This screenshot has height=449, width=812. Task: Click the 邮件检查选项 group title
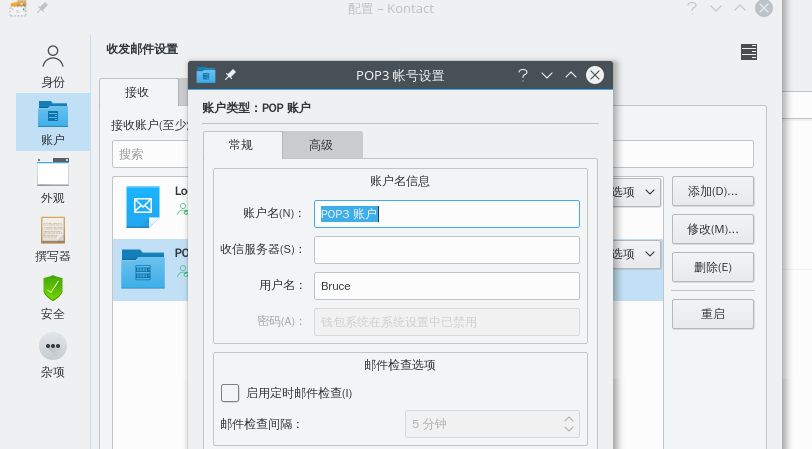400,365
